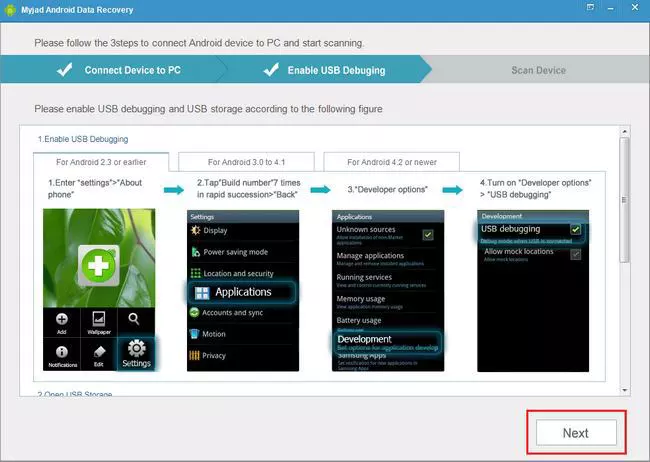The width and height of the screenshot is (650, 462).
Task: Click 'Memory usage' row text
Action: tap(361, 299)
